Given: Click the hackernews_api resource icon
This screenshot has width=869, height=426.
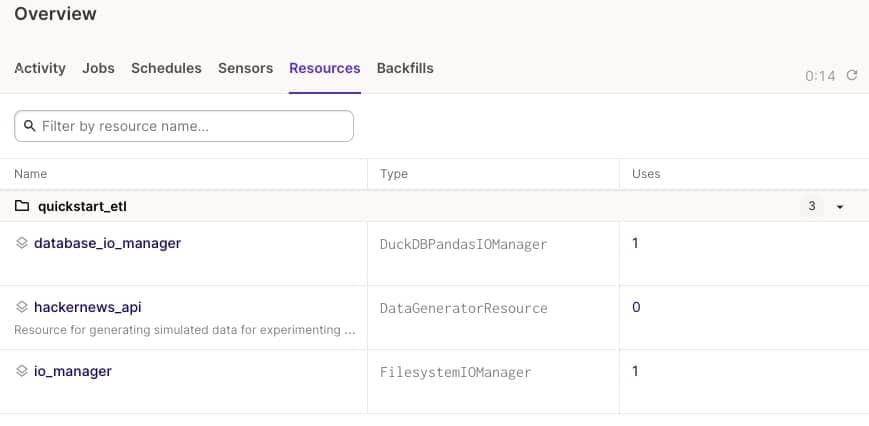Looking at the screenshot, I should click(x=22, y=307).
